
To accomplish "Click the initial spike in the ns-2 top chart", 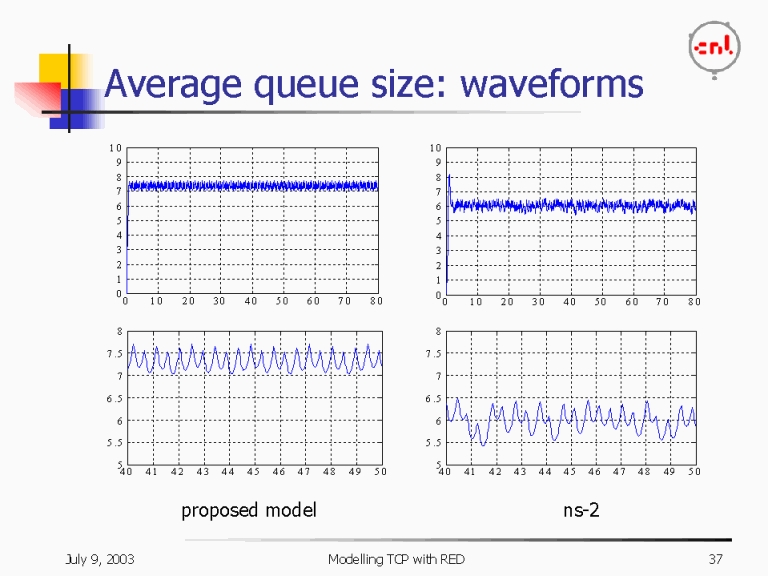I will (x=449, y=180).
